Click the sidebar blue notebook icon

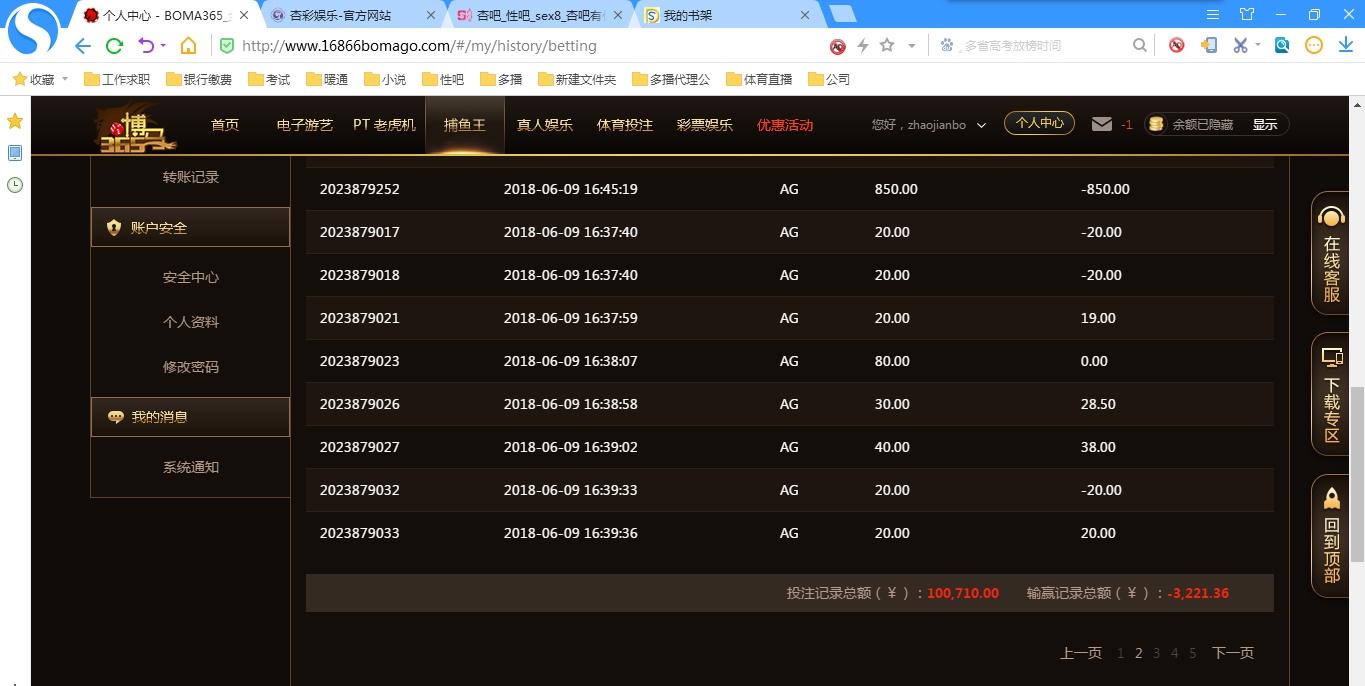coord(15,153)
